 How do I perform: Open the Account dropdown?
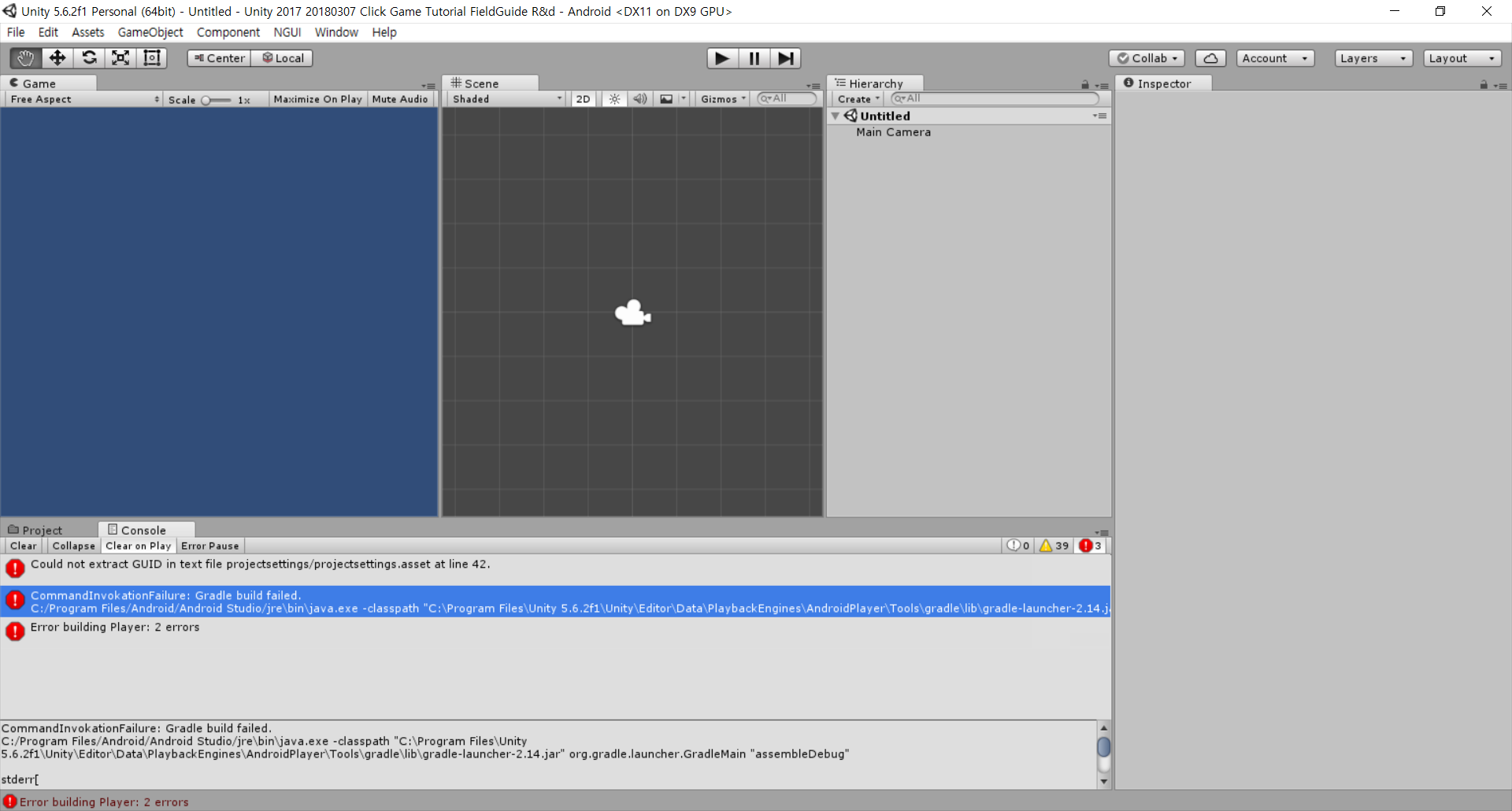click(1275, 58)
